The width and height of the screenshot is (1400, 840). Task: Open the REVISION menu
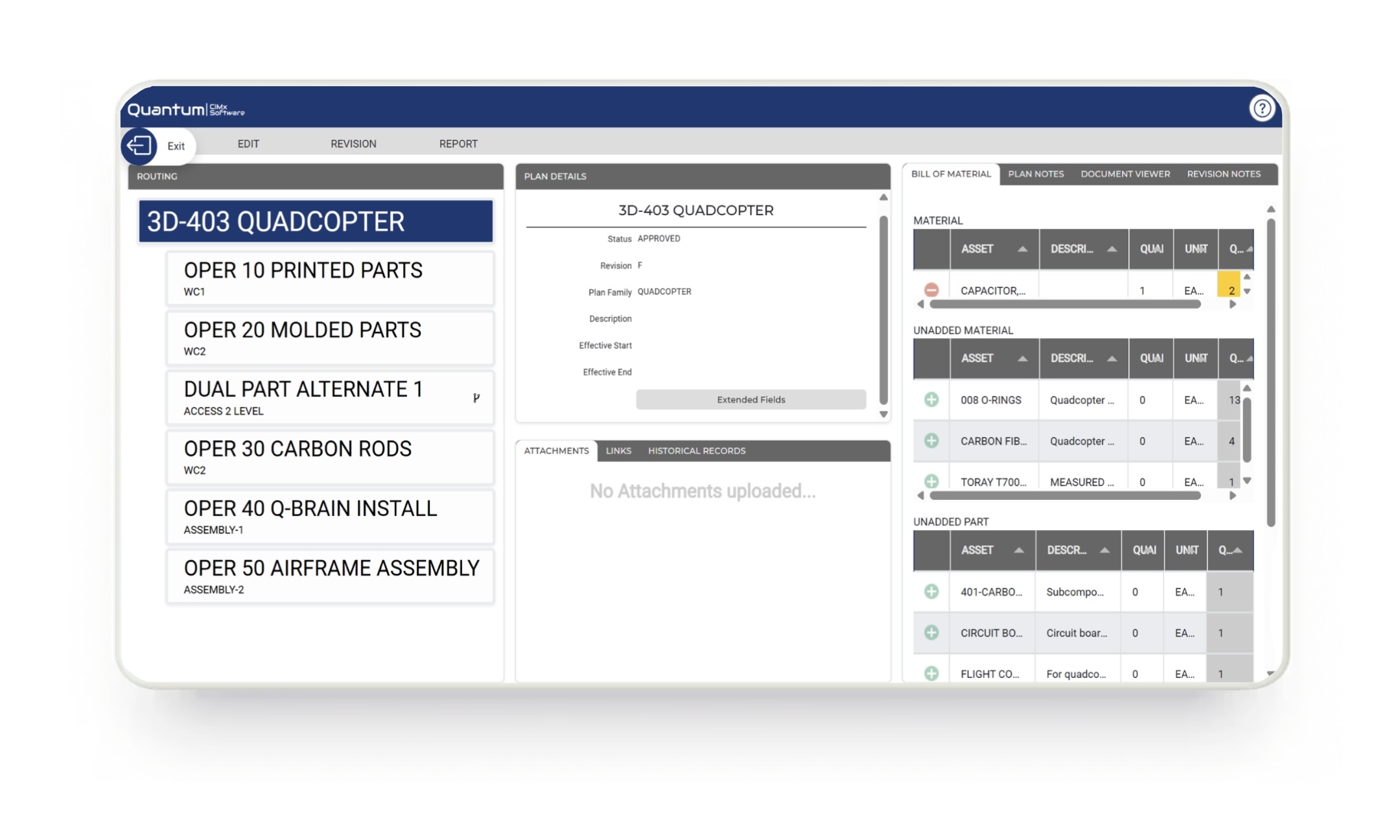point(353,144)
